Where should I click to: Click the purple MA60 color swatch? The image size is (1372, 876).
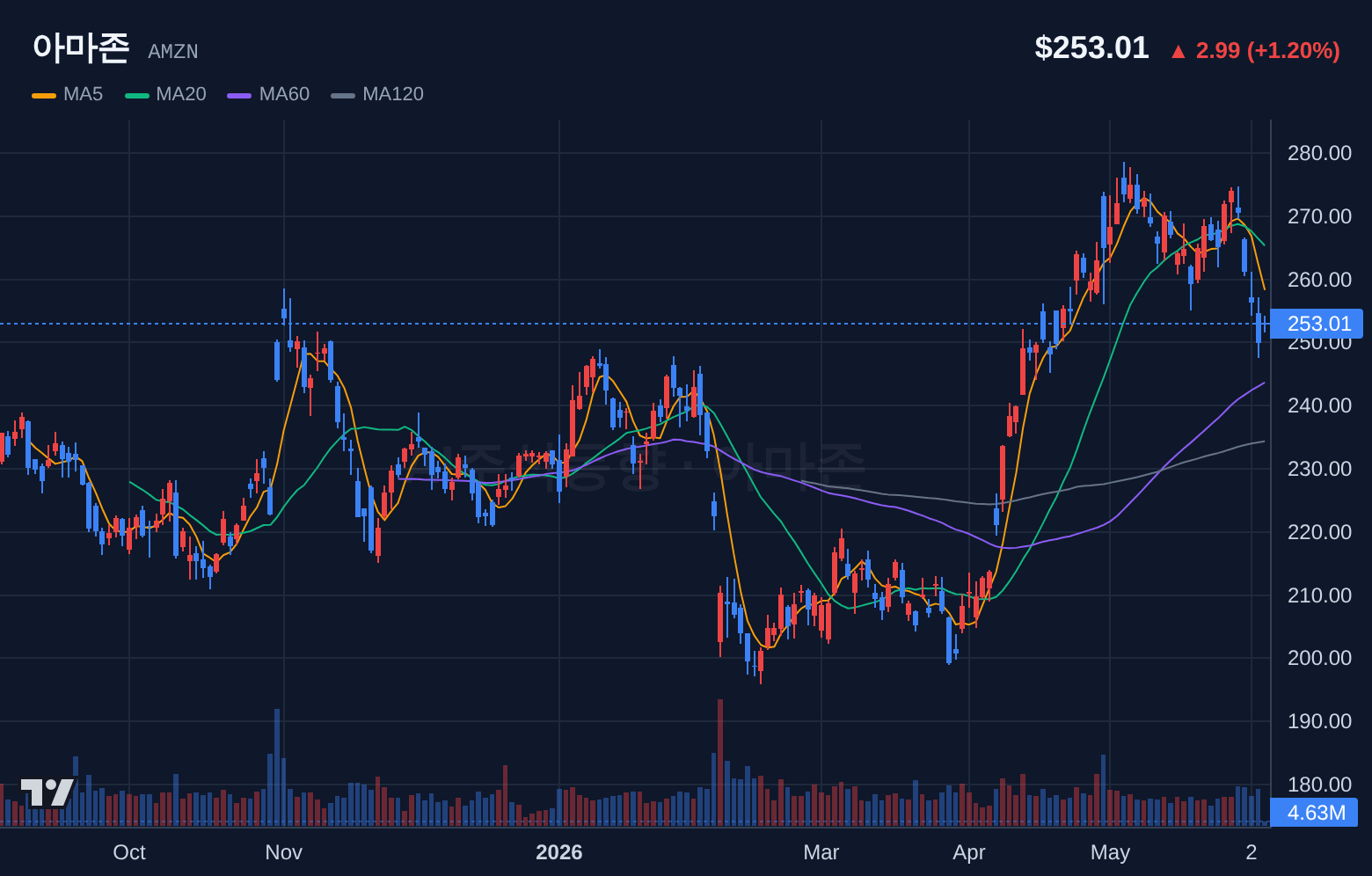click(239, 95)
